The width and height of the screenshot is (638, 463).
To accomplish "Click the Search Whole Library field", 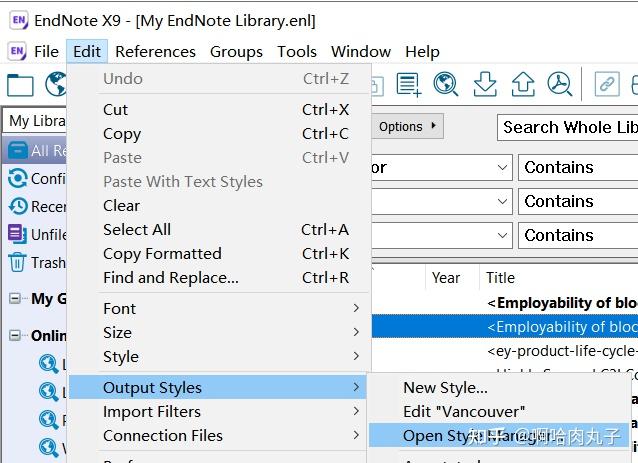I will [567, 127].
